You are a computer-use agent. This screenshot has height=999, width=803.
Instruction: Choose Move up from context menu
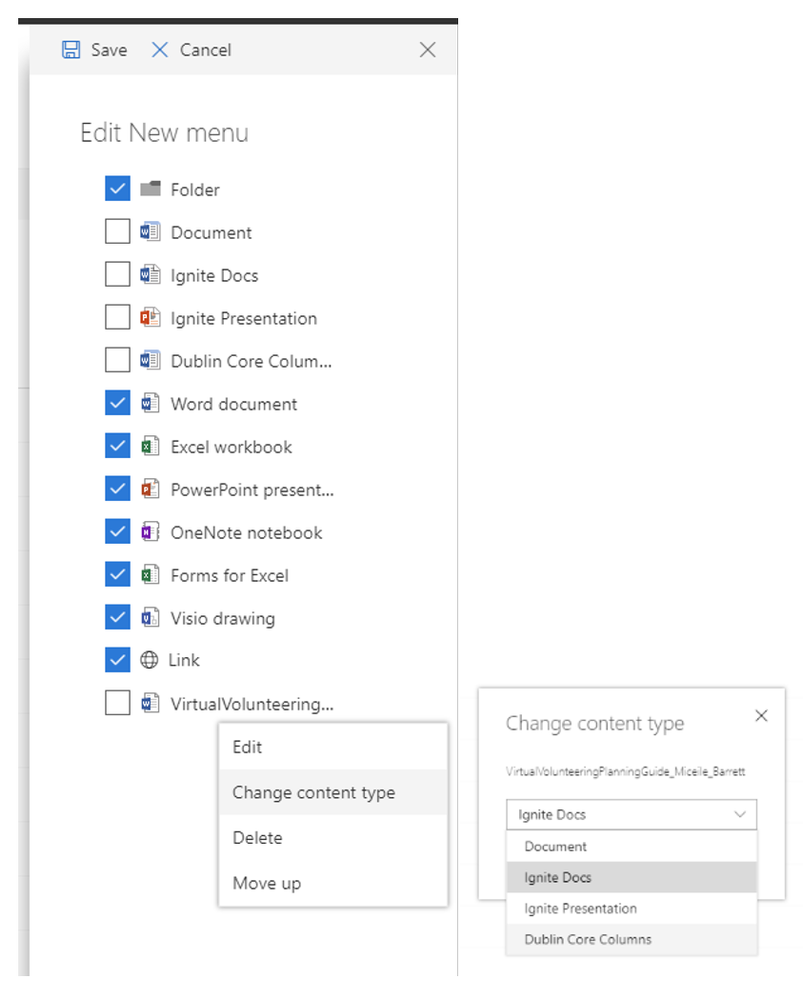[267, 884]
